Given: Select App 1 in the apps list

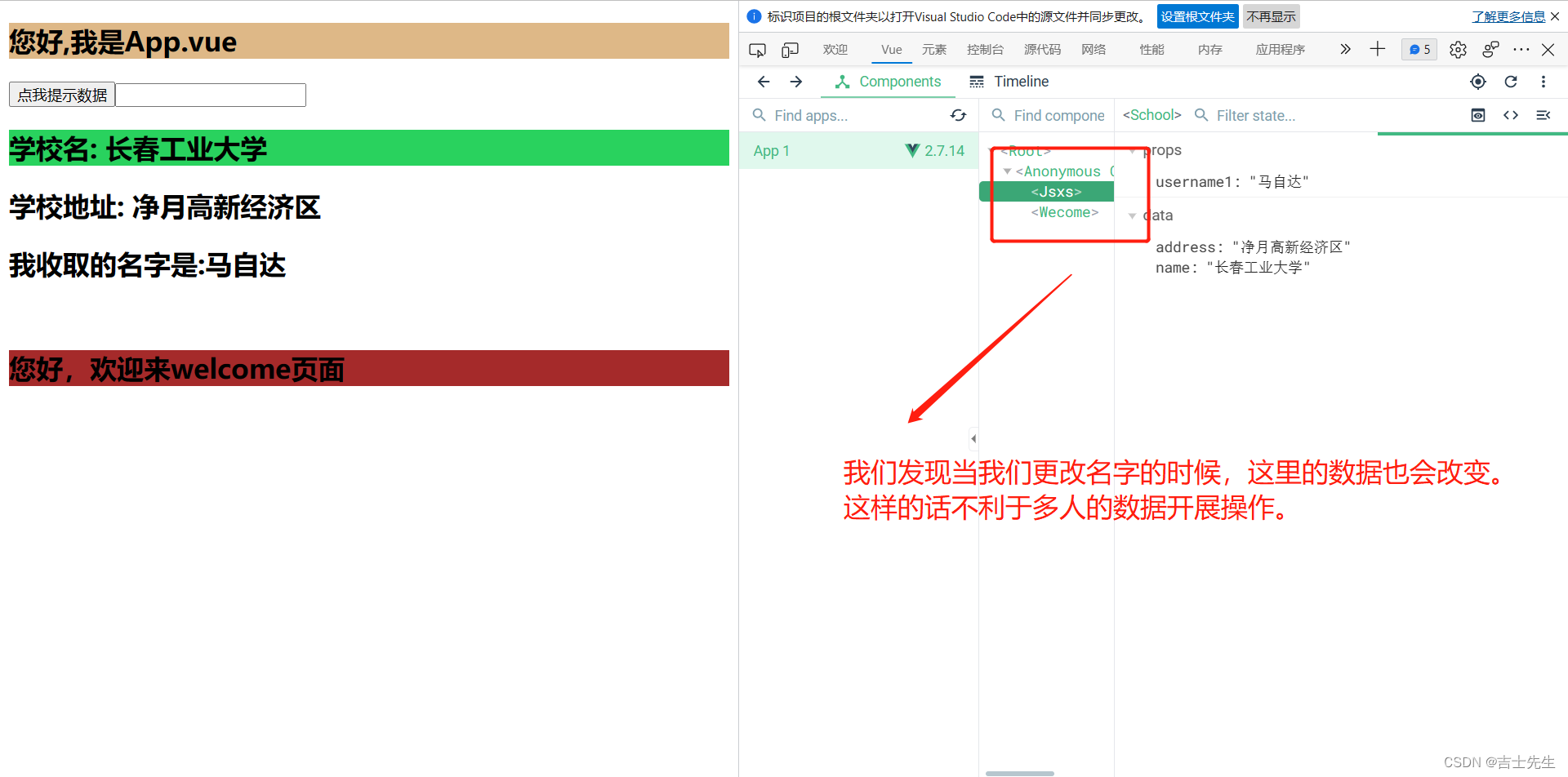Looking at the screenshot, I should (x=858, y=151).
